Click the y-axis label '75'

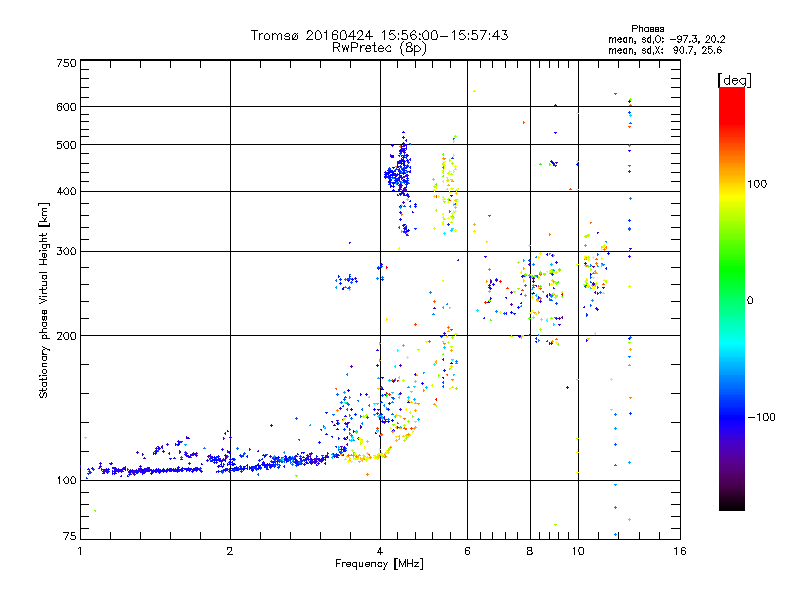[70, 536]
